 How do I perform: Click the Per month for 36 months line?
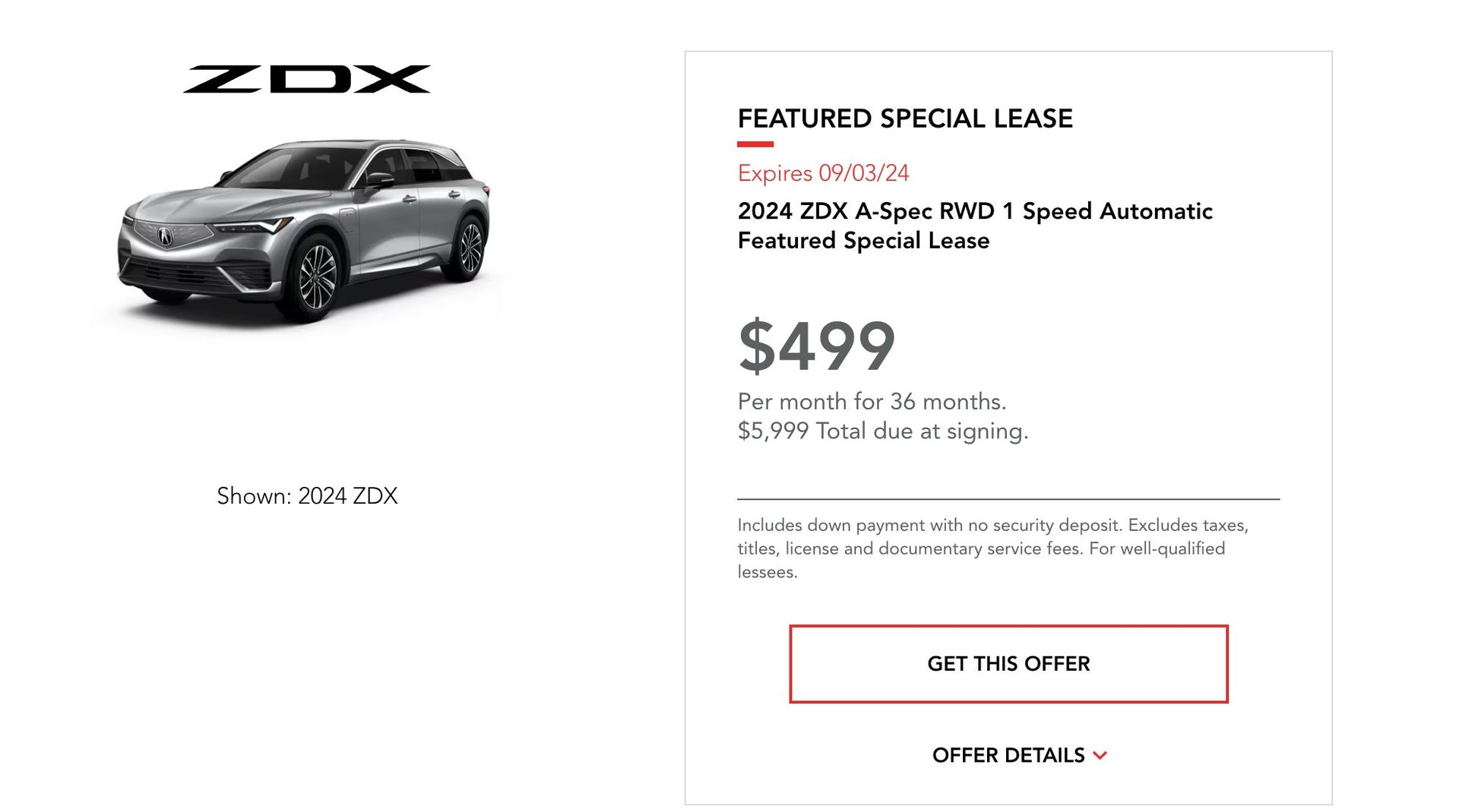(x=872, y=402)
